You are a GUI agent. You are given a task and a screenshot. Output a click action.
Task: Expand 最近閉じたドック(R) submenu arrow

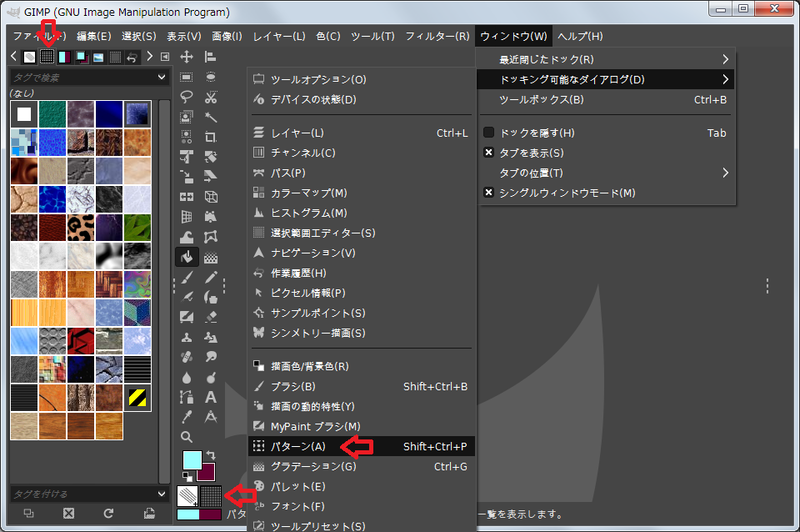tap(725, 59)
